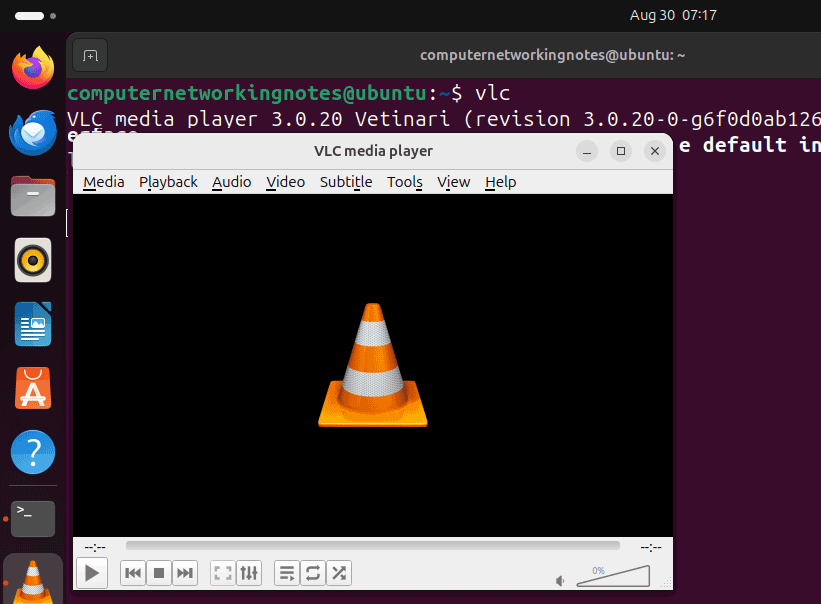Maximize the VLC media player window
Viewport: 821px width, 604px height.
[621, 151]
